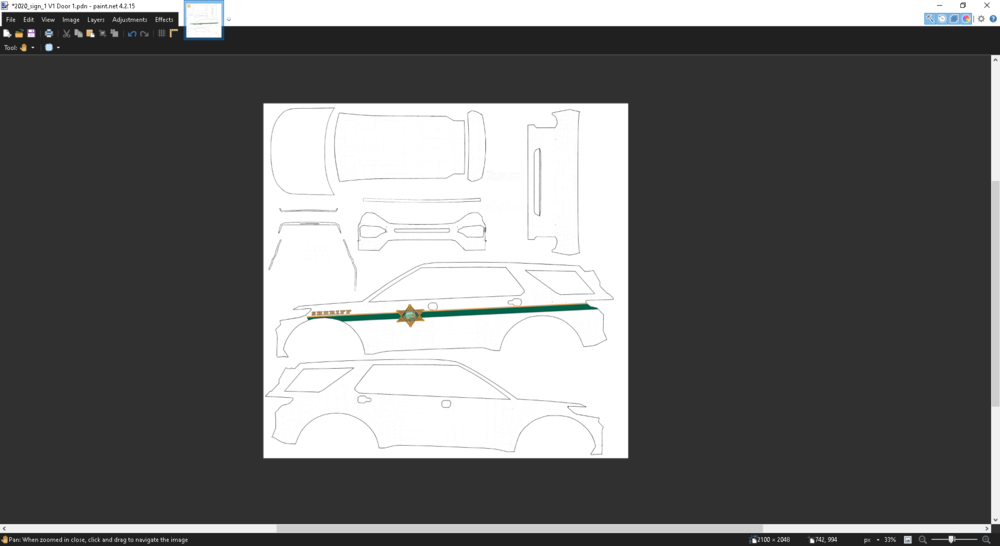Click the horizontal scrollbar left arrow

(x=4, y=528)
